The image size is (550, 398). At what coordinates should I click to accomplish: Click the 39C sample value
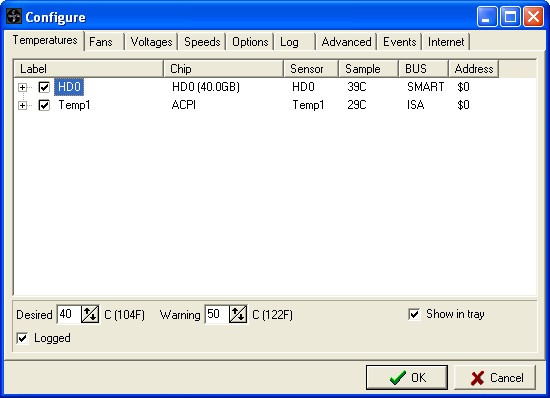point(357,87)
